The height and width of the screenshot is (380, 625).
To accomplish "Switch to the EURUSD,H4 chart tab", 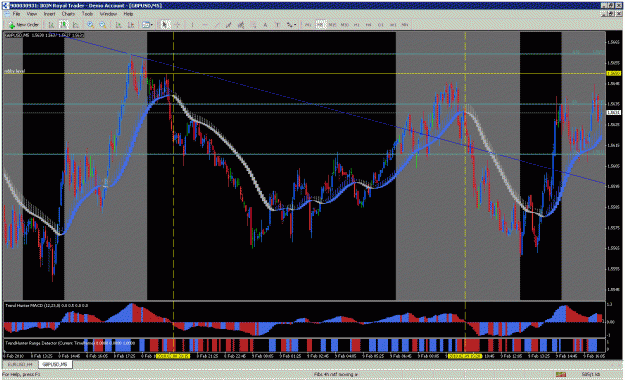I will pyautogui.click(x=20, y=364).
